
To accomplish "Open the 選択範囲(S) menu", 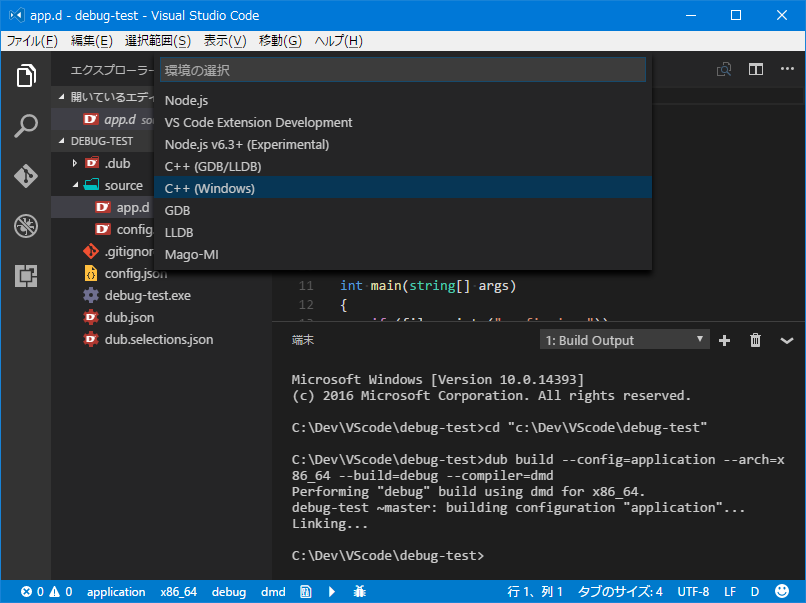I will tap(158, 41).
